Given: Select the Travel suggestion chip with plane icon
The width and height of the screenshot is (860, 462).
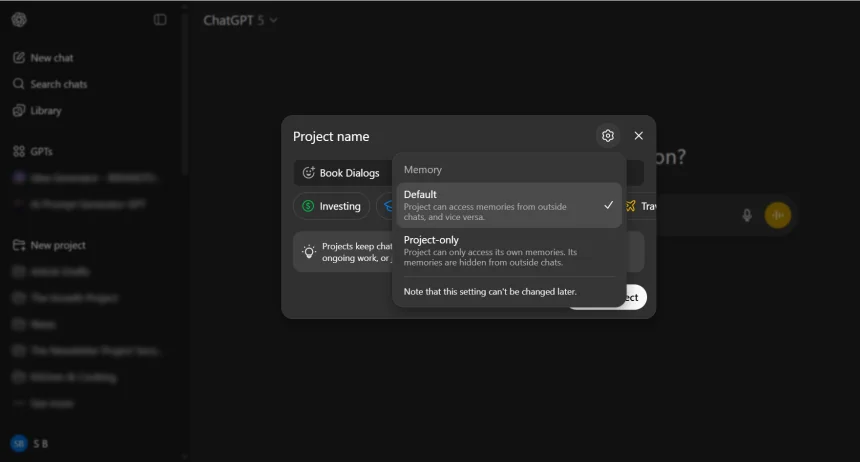Looking at the screenshot, I should click(x=641, y=206).
